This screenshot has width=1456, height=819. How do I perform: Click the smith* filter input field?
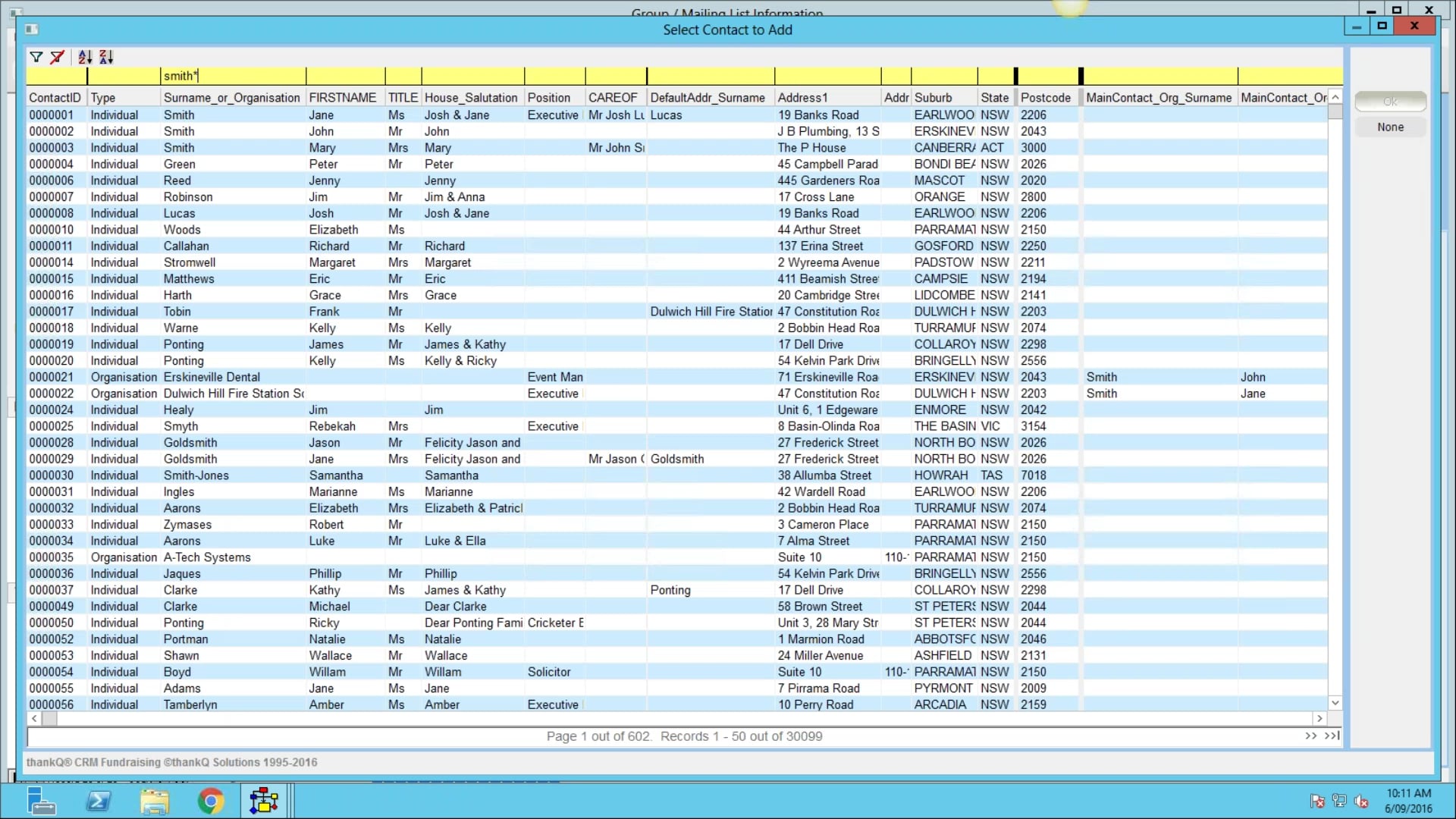227,76
